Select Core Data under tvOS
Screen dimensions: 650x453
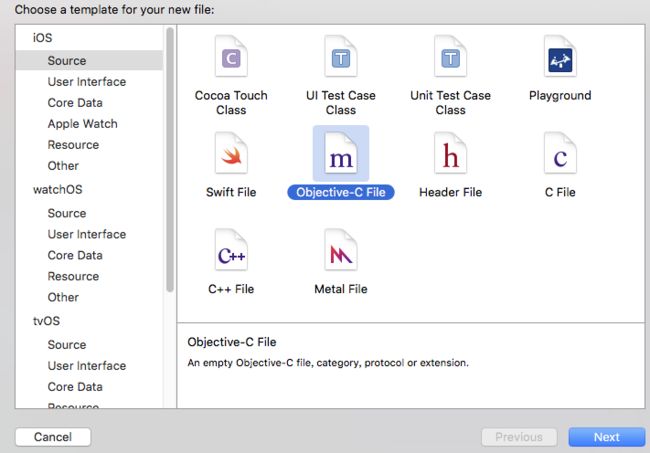pyautogui.click(x=75, y=387)
